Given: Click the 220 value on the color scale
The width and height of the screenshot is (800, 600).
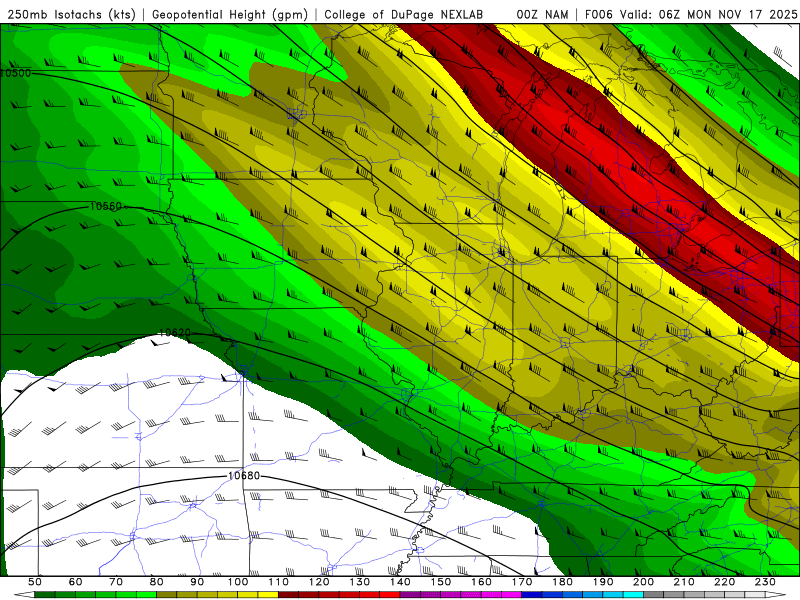Looking at the screenshot, I should tap(724, 582).
